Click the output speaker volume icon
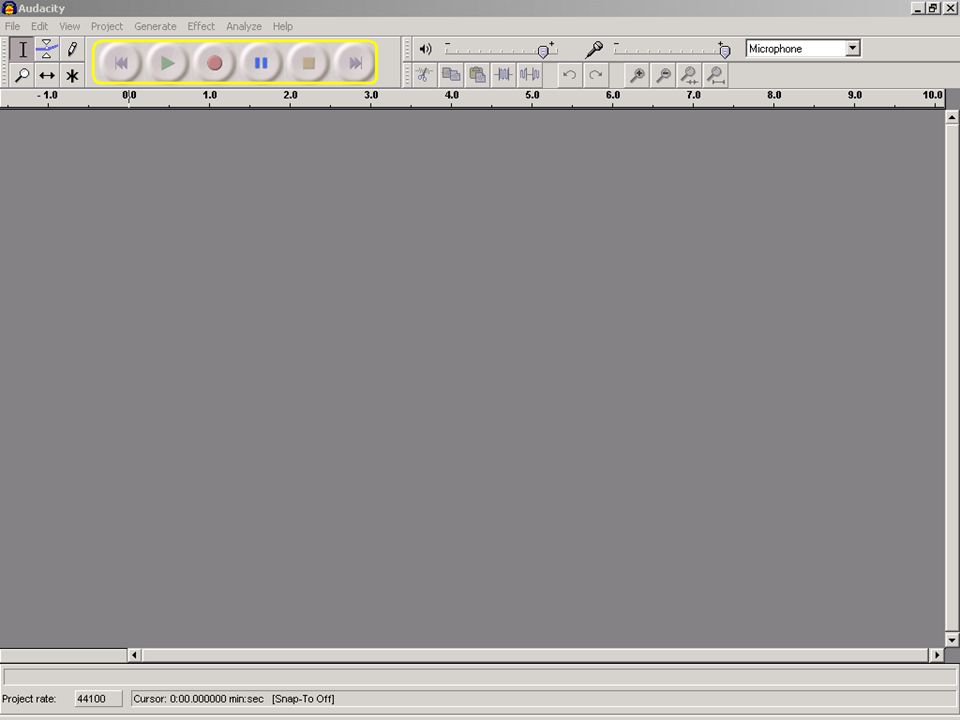Image resolution: width=960 pixels, height=720 pixels. tap(426, 49)
